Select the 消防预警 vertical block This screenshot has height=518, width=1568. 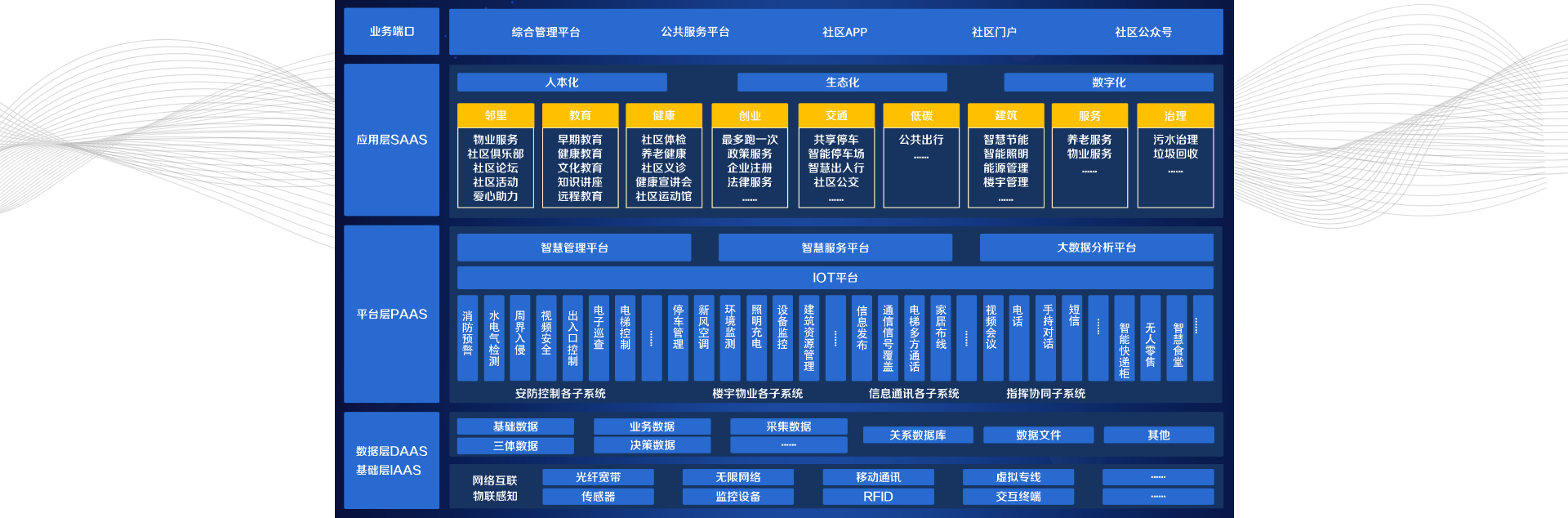[468, 337]
